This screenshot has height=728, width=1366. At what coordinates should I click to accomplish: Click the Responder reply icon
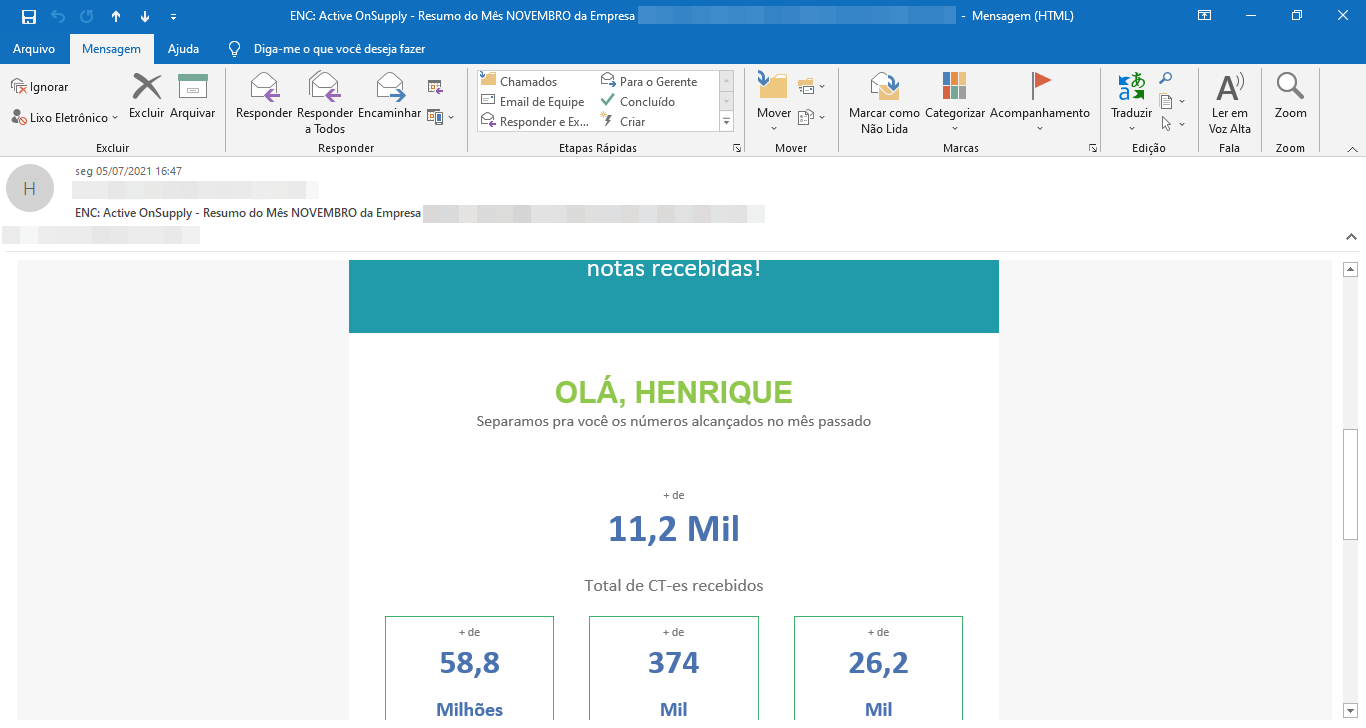click(264, 98)
